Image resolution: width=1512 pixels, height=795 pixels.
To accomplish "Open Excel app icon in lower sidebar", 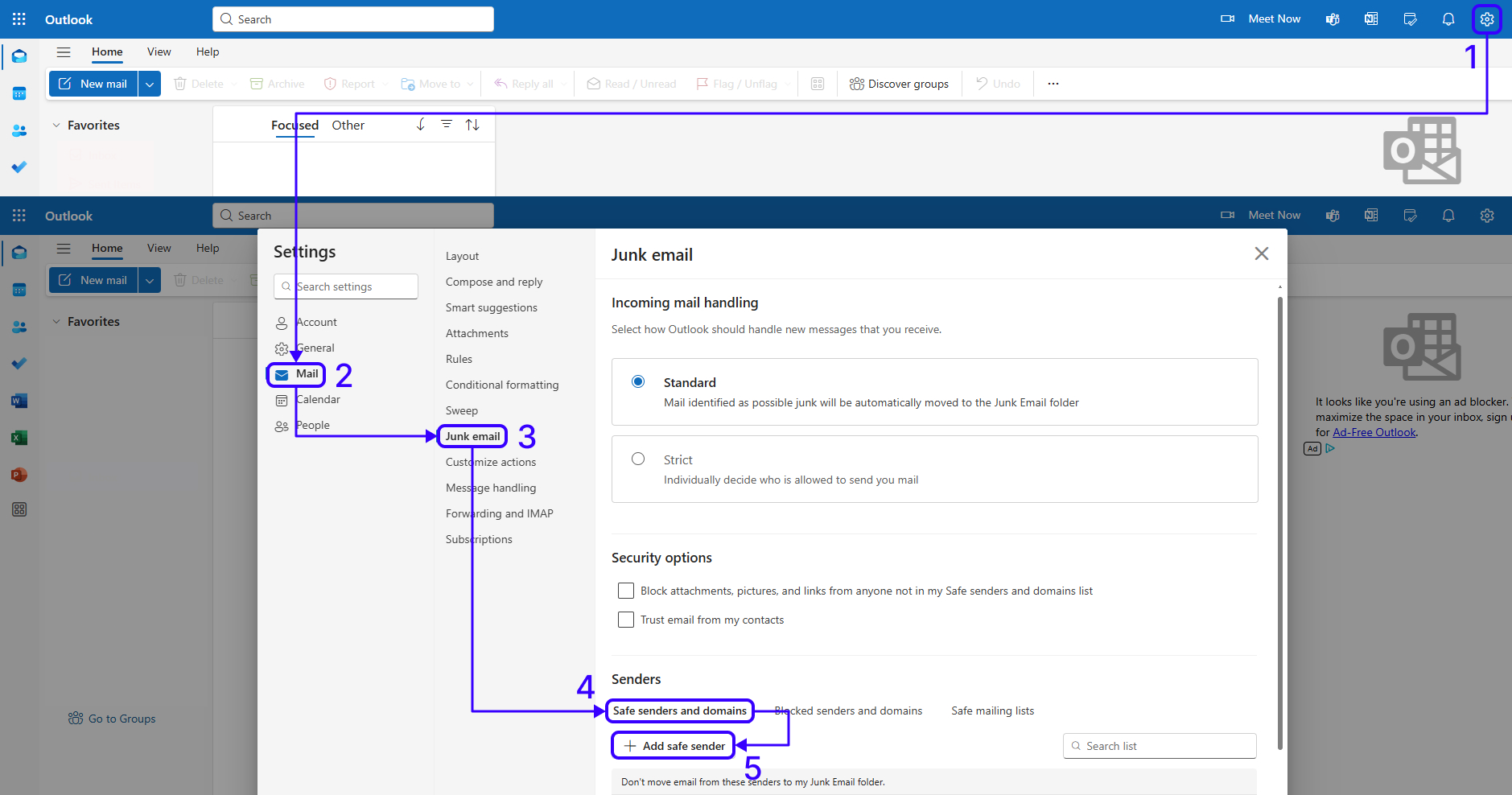I will [19, 438].
